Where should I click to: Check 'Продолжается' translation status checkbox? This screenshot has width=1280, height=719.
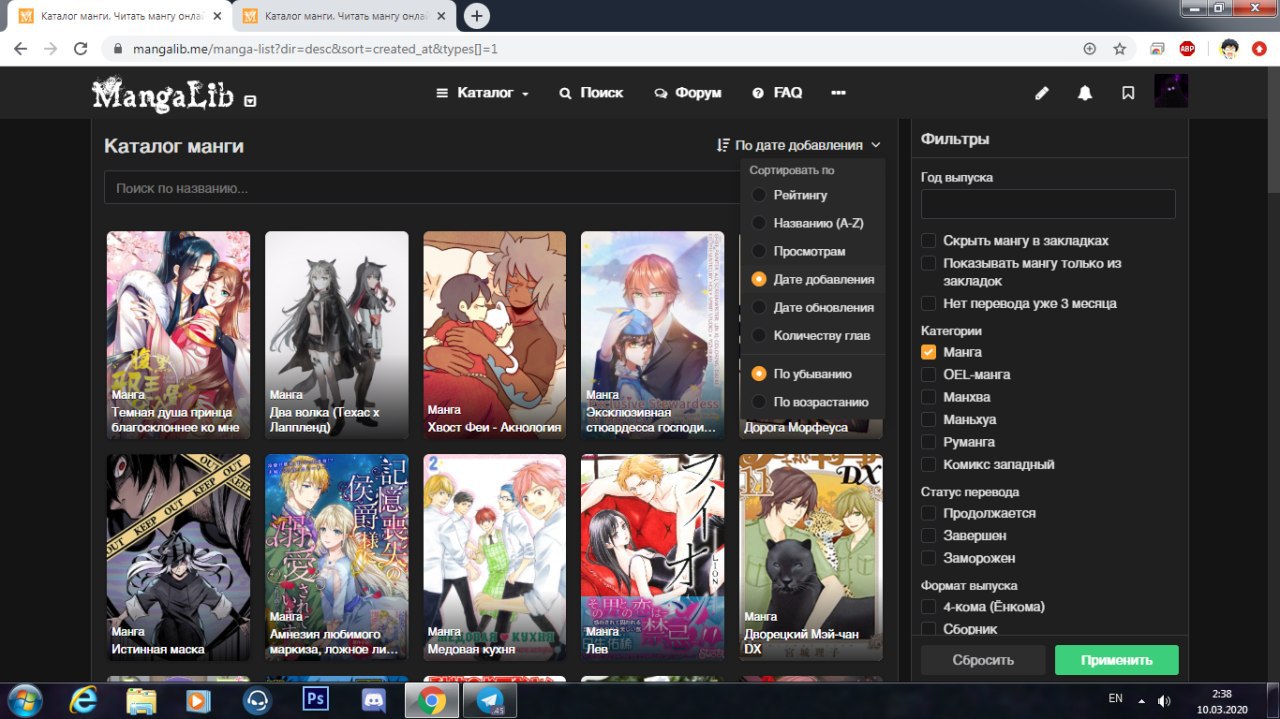click(929, 513)
